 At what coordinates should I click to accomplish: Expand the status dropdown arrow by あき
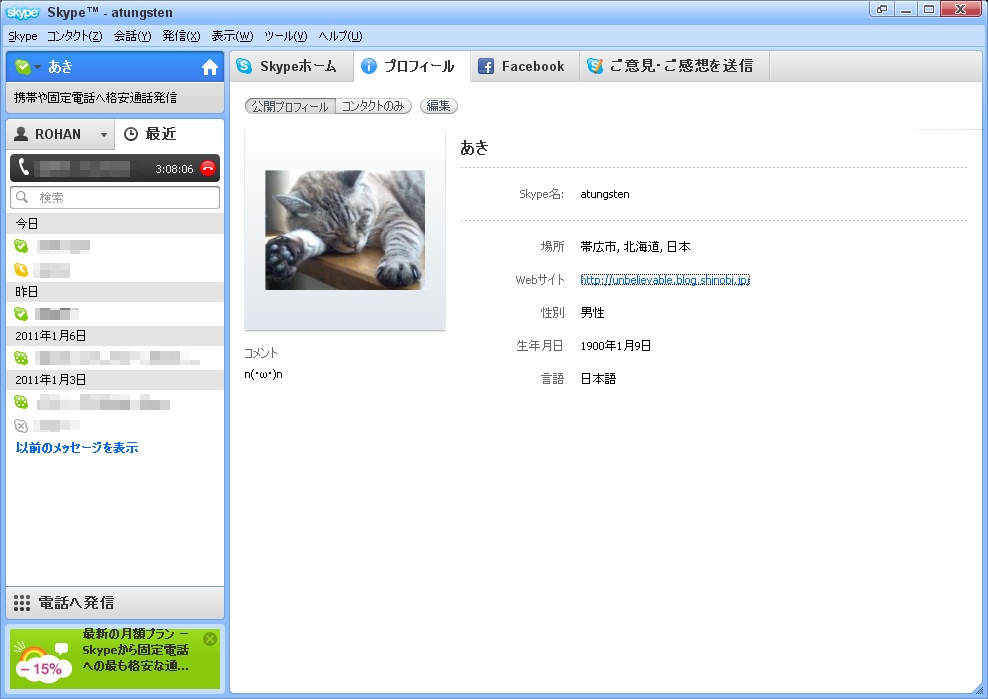pos(38,67)
